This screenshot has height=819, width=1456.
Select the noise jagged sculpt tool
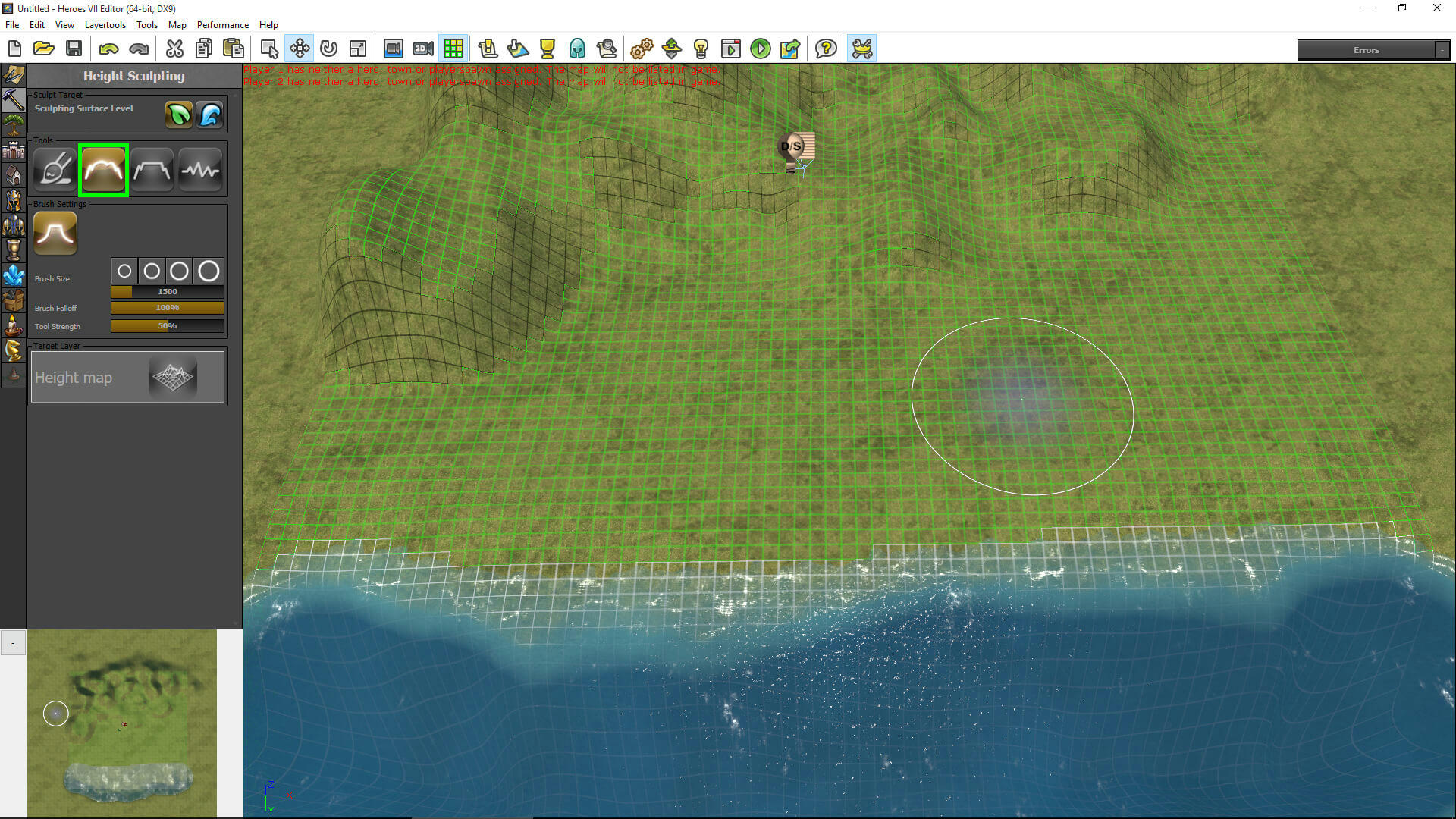click(x=200, y=170)
